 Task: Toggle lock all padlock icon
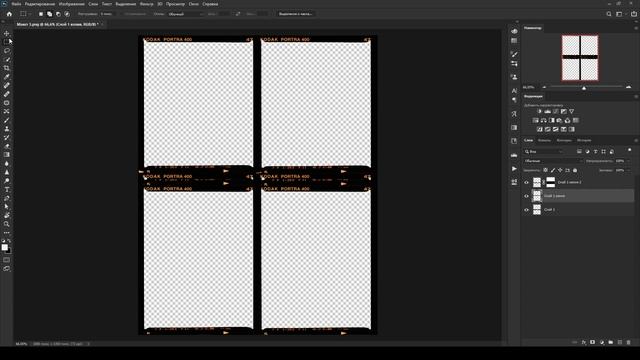(575, 170)
